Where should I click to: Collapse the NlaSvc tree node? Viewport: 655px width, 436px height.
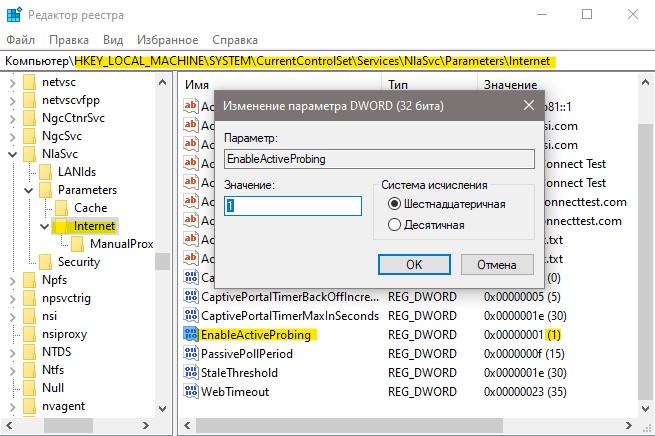13,155
